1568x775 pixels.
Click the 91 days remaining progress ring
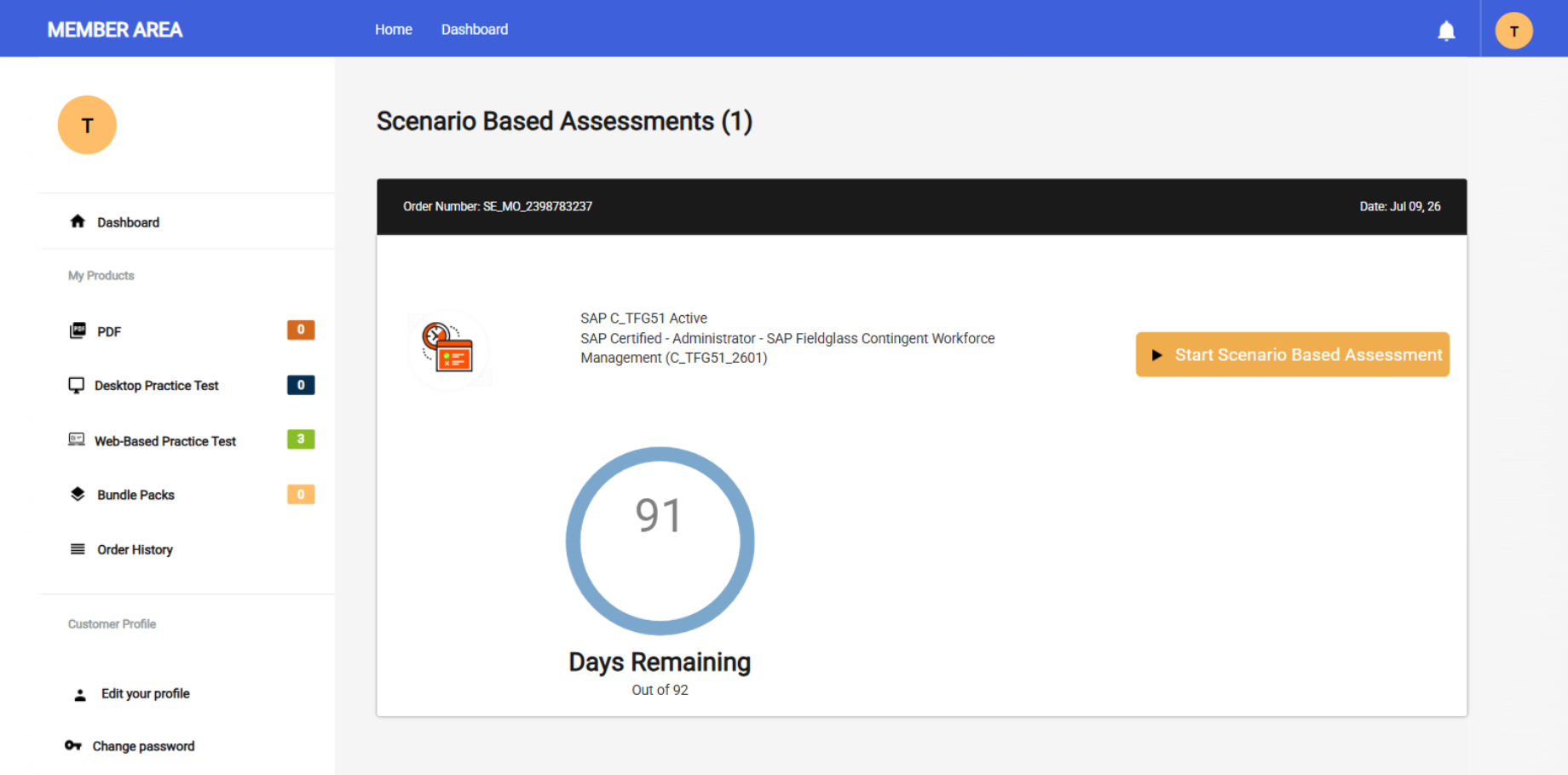click(x=660, y=541)
